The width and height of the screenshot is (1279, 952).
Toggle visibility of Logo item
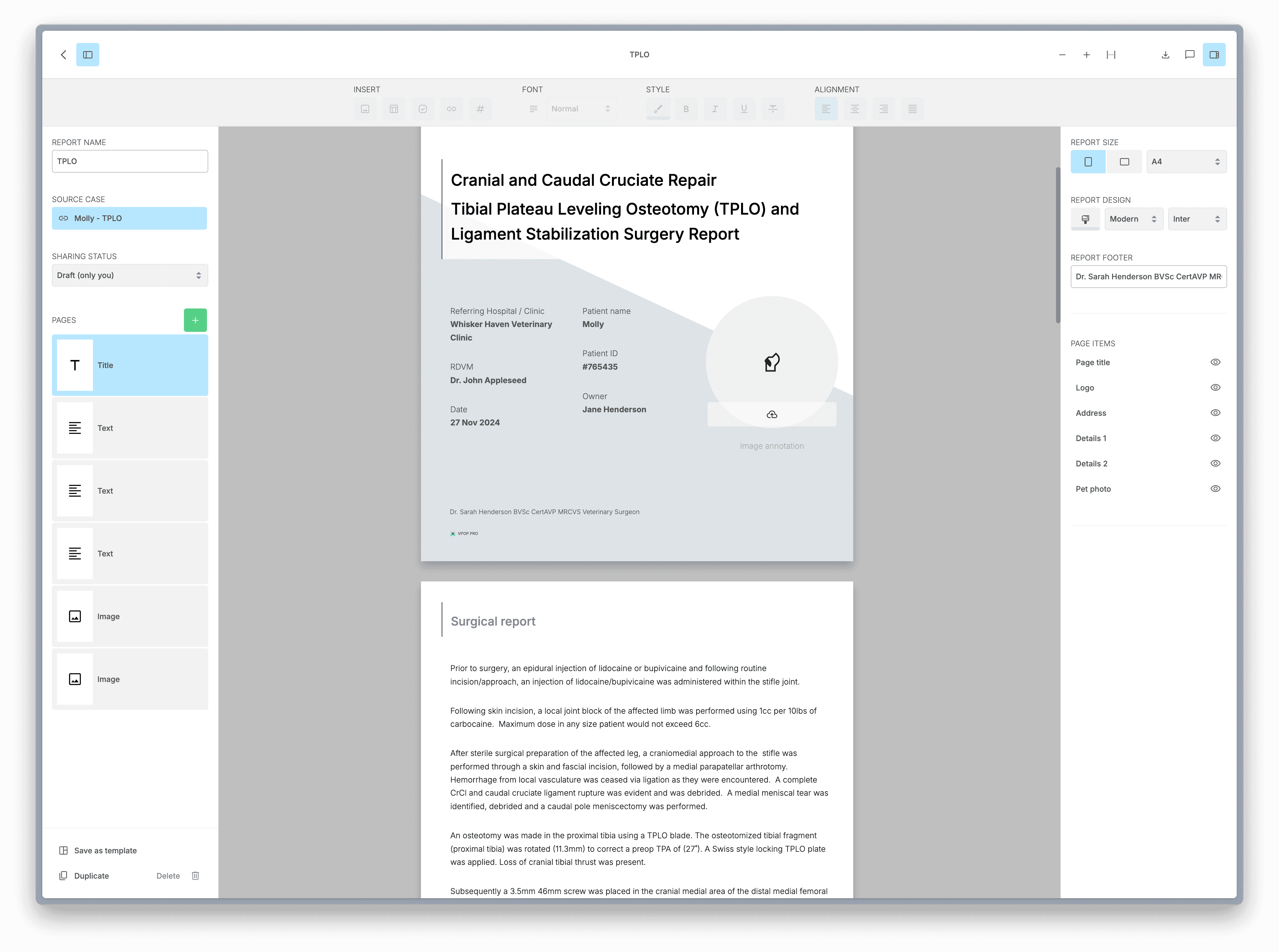1215,388
